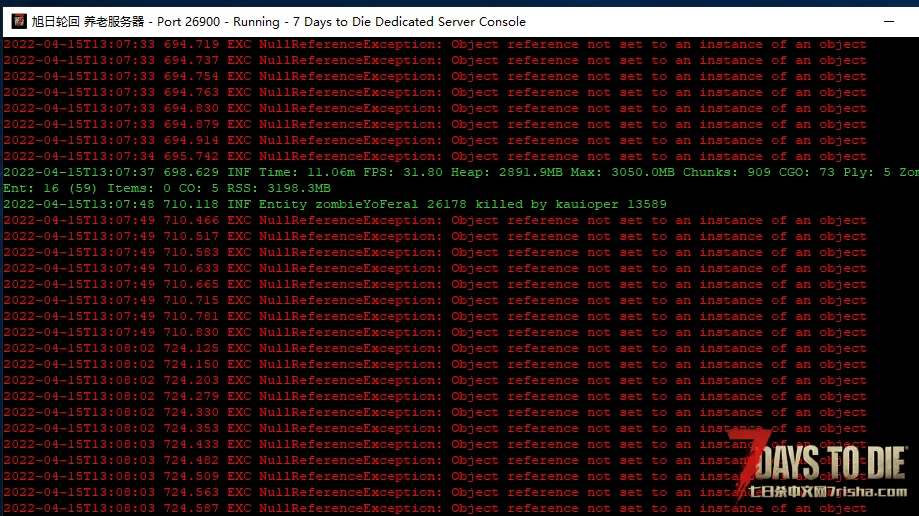Select the log line with timestamp 724.433
The height and width of the screenshot is (516, 919).
point(435,444)
